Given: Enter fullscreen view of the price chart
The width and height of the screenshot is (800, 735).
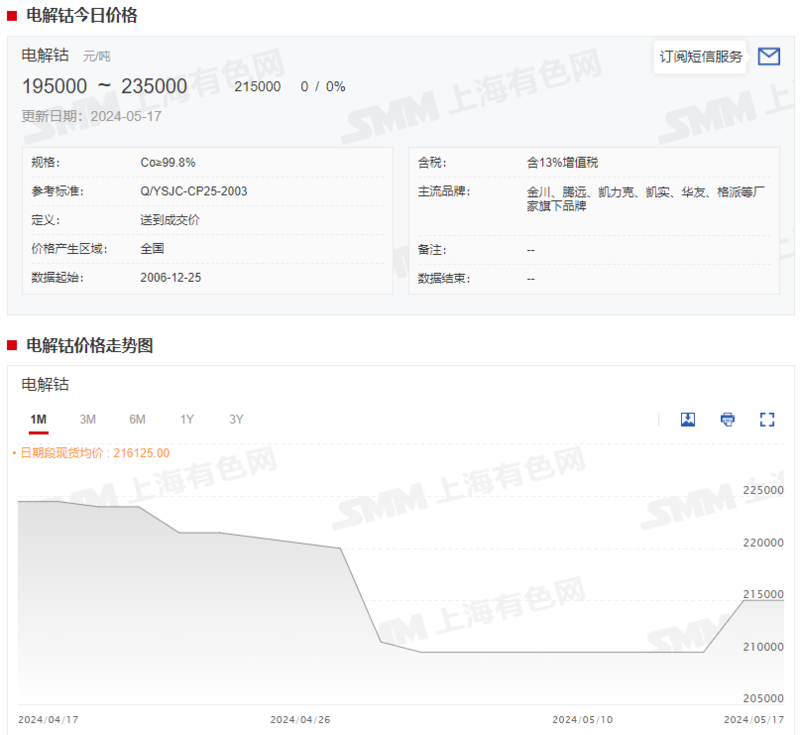Looking at the screenshot, I should 766,419.
